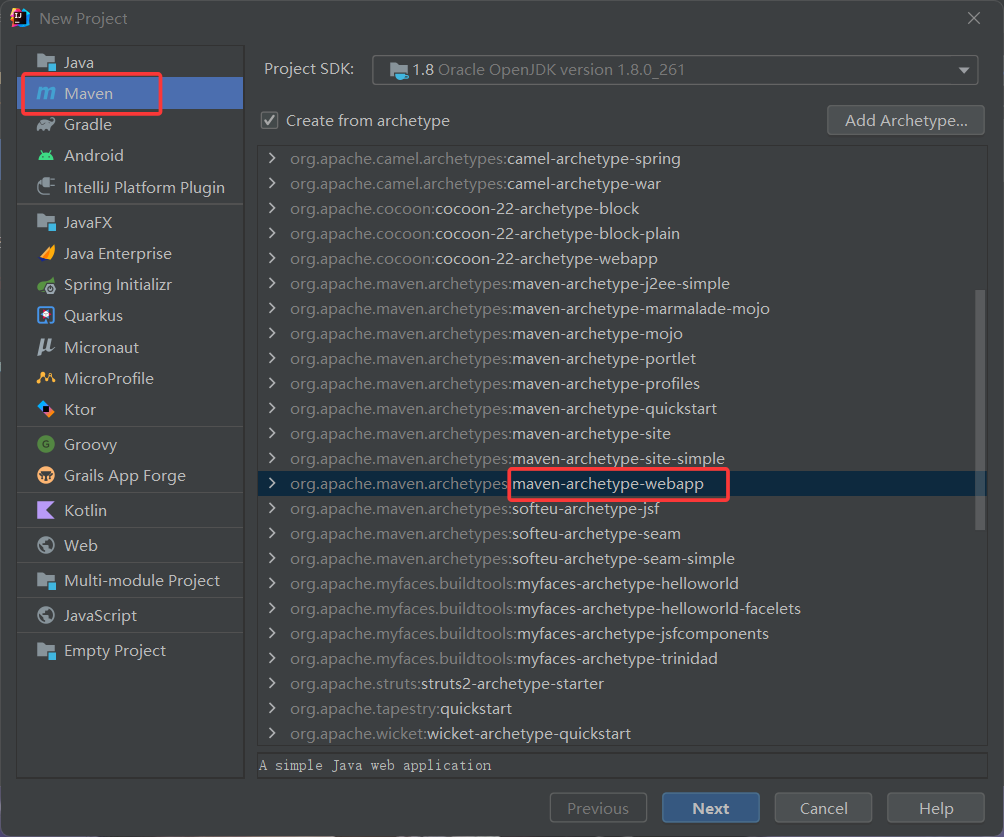The height and width of the screenshot is (837, 1004).
Task: Click the MicroProfile icon
Action: [x=46, y=378]
